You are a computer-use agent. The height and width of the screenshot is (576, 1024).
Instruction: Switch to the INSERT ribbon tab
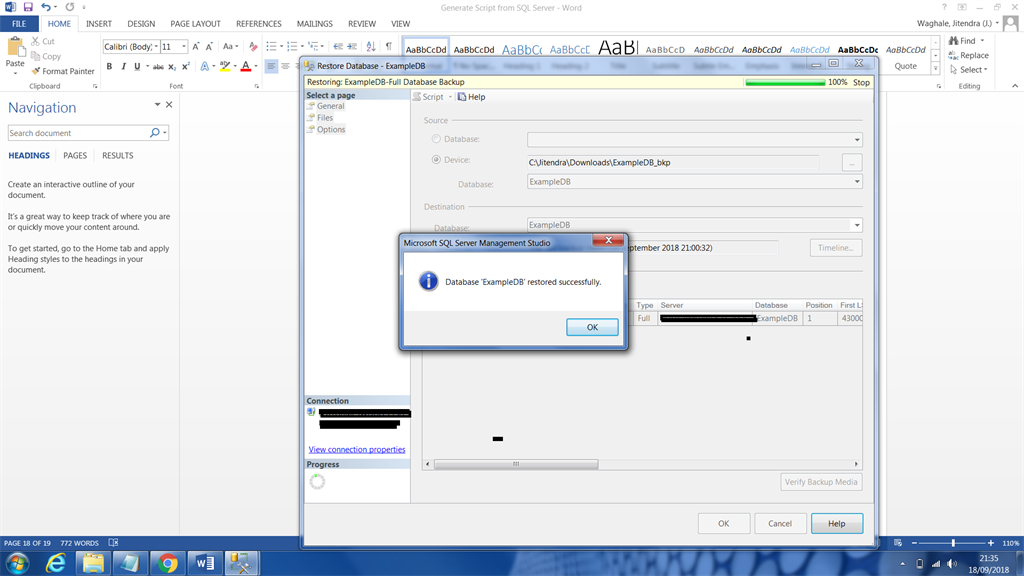click(99, 24)
